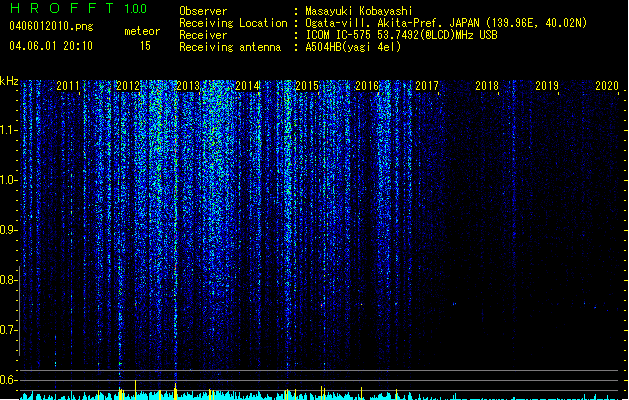Click the Receiving antenna label

230,47
